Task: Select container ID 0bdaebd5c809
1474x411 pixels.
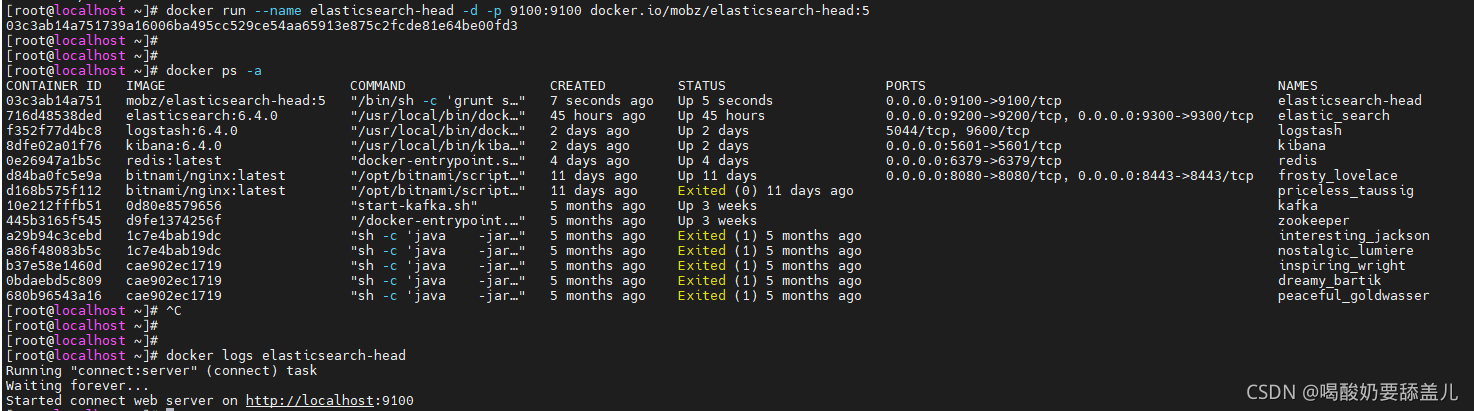Action: pos(54,281)
